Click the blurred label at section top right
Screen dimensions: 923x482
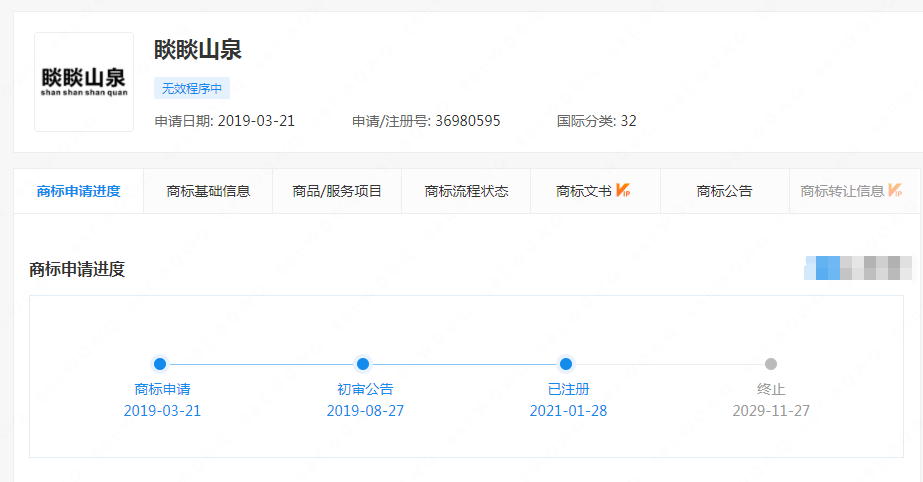tap(858, 268)
